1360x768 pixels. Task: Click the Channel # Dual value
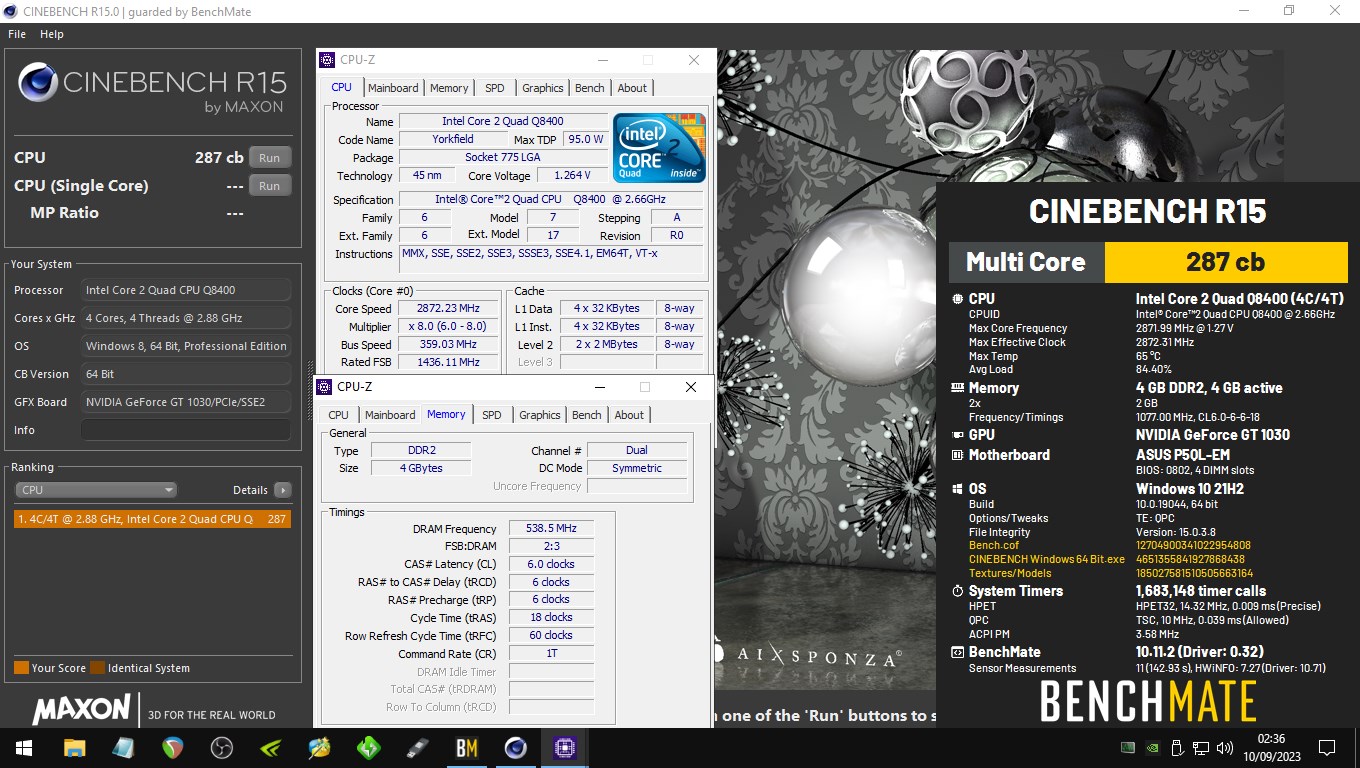click(637, 450)
